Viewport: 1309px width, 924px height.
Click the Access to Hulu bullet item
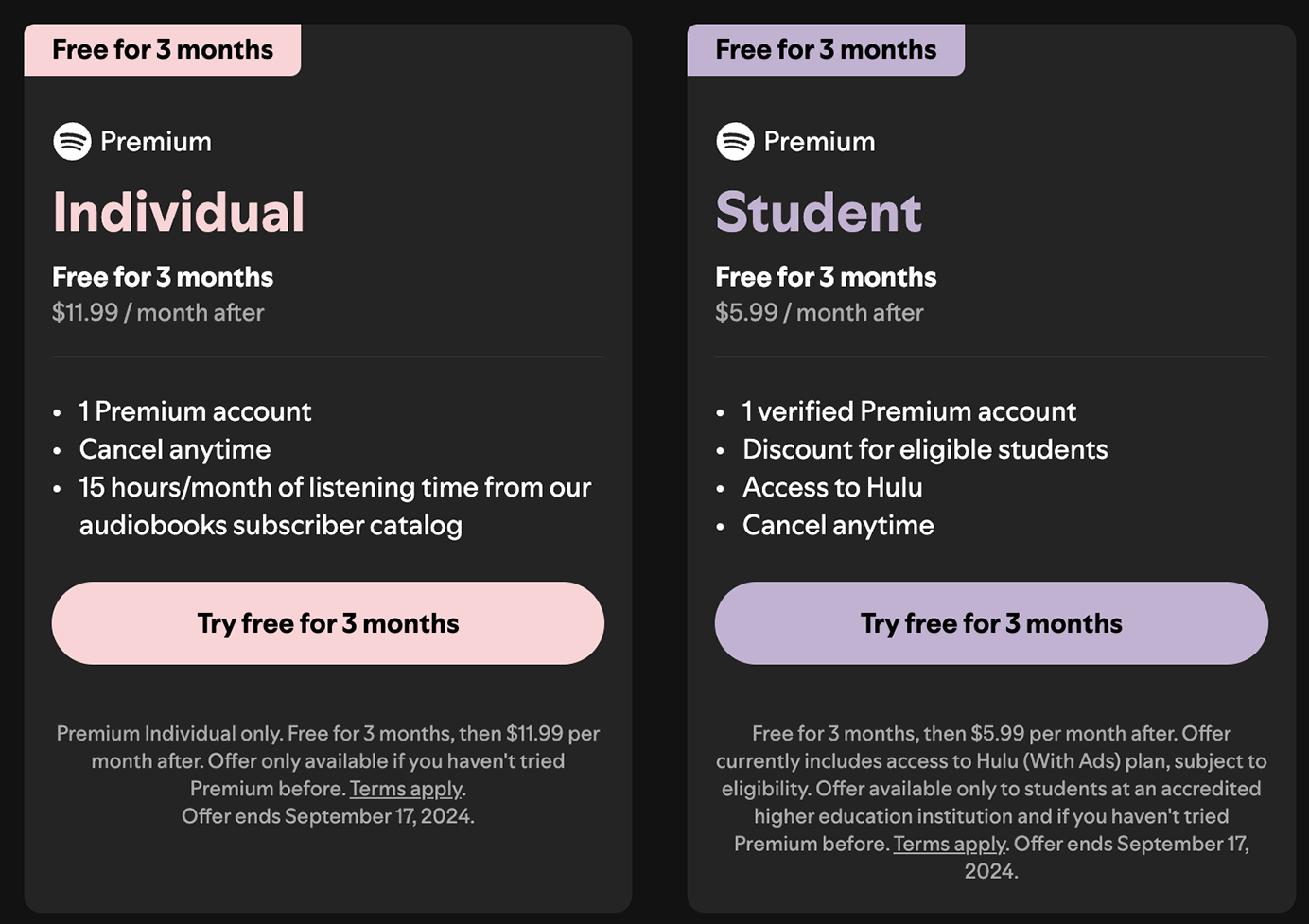coord(832,487)
